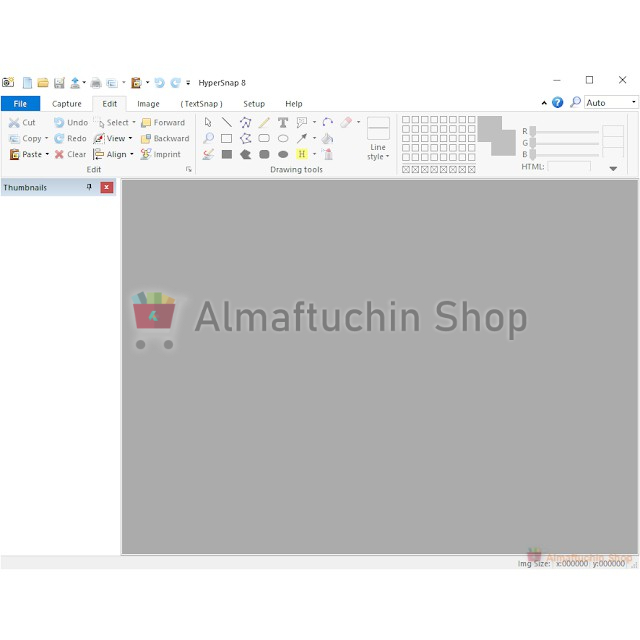This screenshot has height=640, width=640.
Task: Select the Filled rounded rectangle tool
Action: pos(264,154)
